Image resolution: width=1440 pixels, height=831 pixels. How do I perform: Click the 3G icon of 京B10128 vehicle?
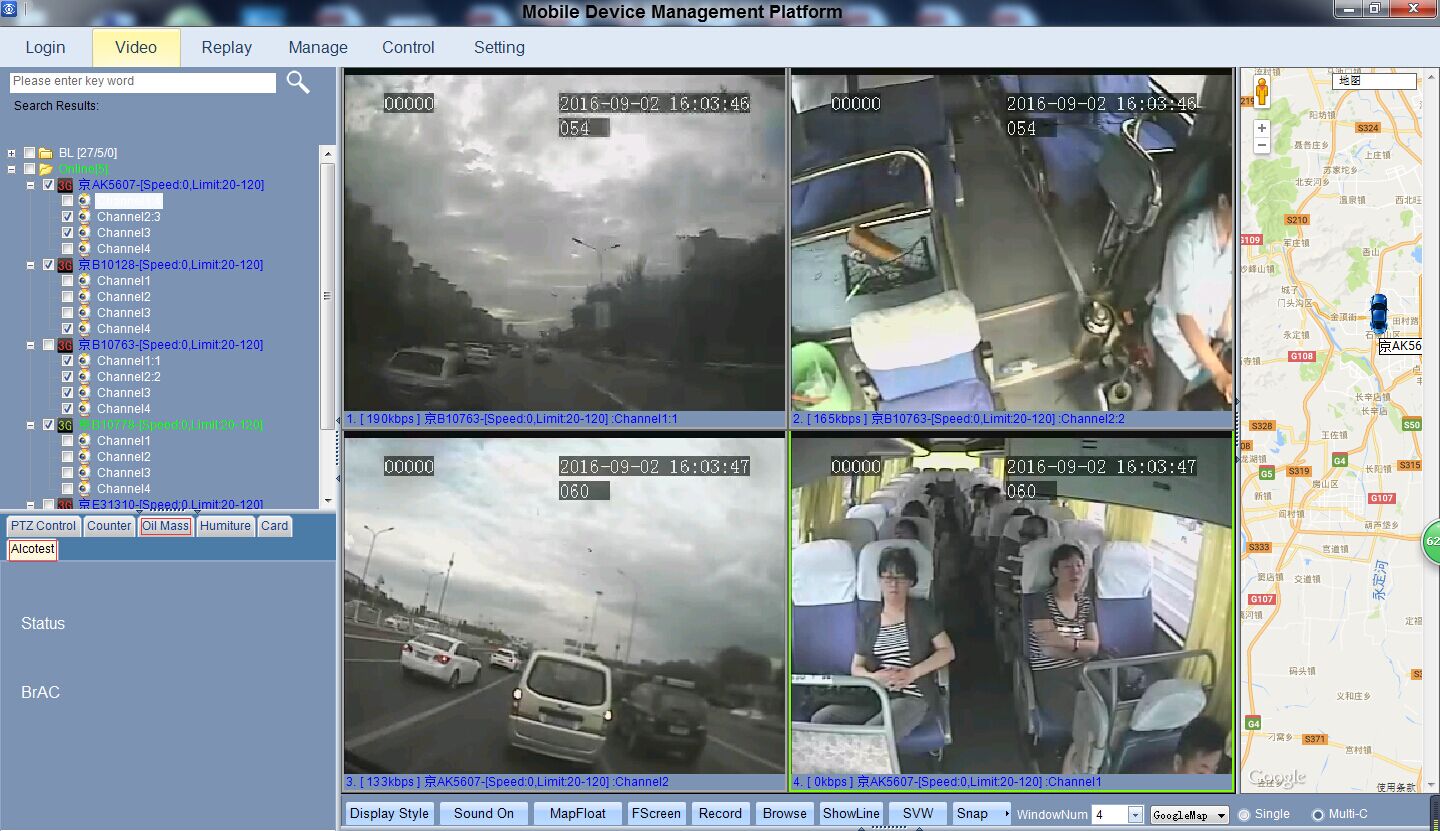(x=65, y=265)
